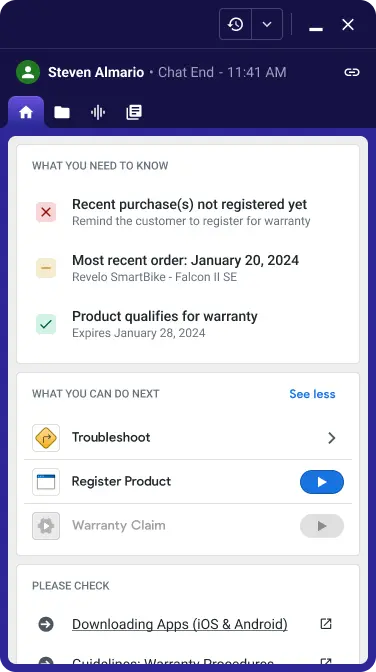This screenshot has height=672, width=376.
Task: Open the knowledge library tab
Action: (134, 113)
